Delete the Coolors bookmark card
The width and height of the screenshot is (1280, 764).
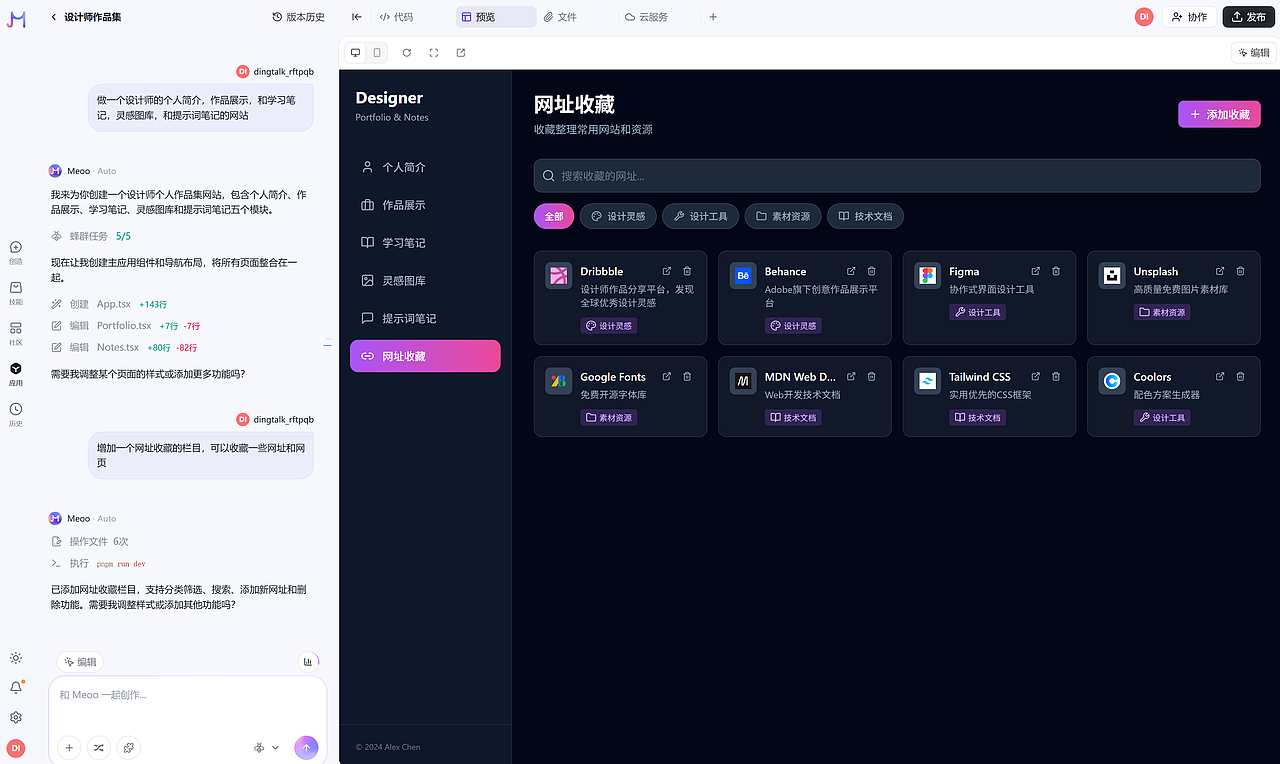[x=1240, y=376]
